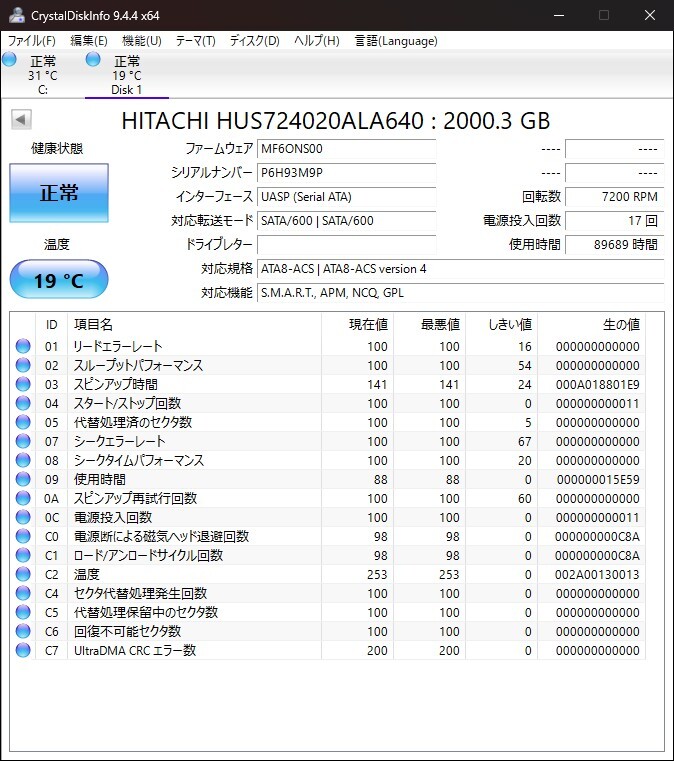Click status orb of row C5 代替処理保留中のセクタ数
Screen dimensions: 674x761
(23, 612)
